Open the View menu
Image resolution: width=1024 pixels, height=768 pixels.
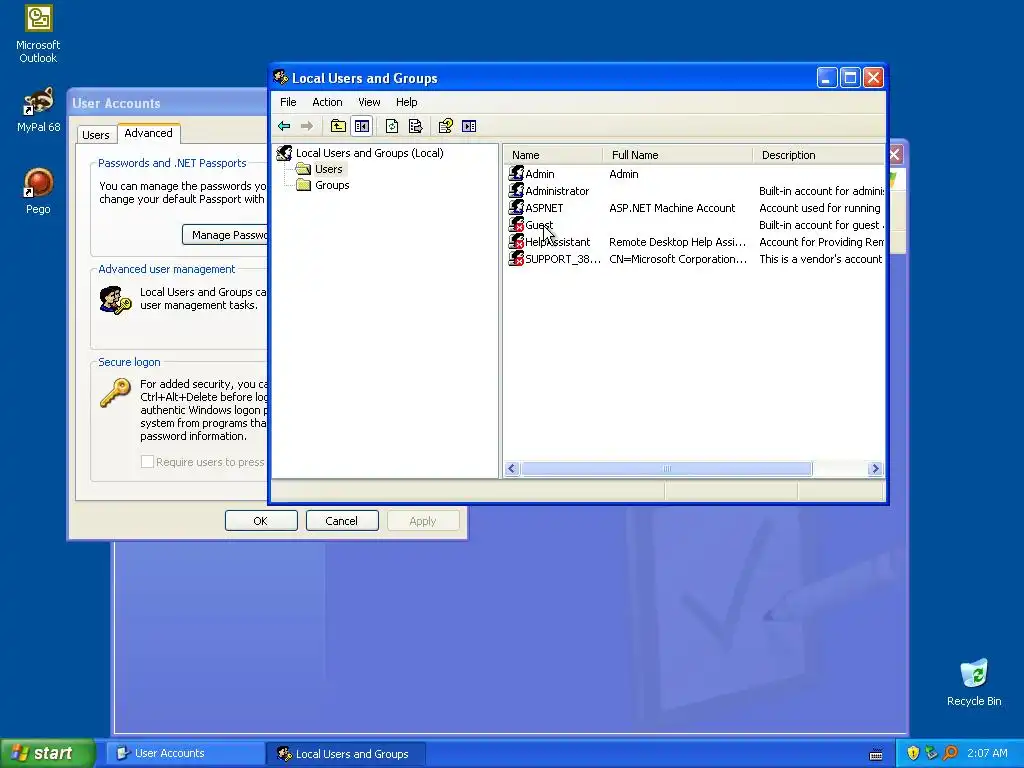pos(369,102)
